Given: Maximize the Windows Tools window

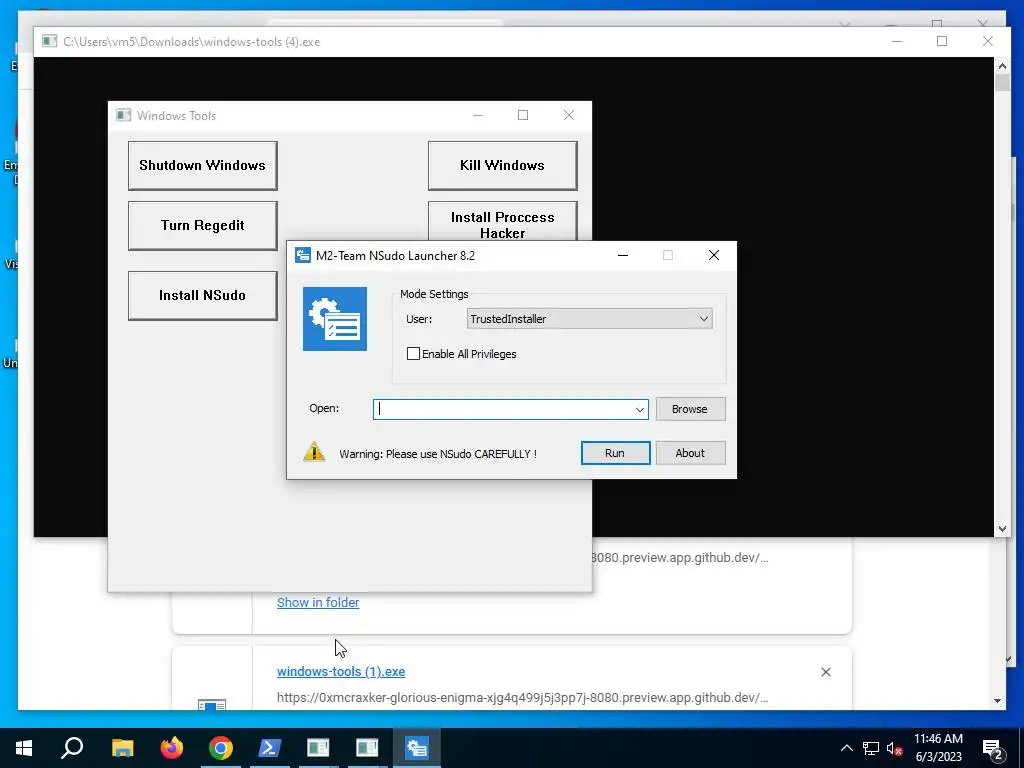Looking at the screenshot, I should tap(523, 116).
